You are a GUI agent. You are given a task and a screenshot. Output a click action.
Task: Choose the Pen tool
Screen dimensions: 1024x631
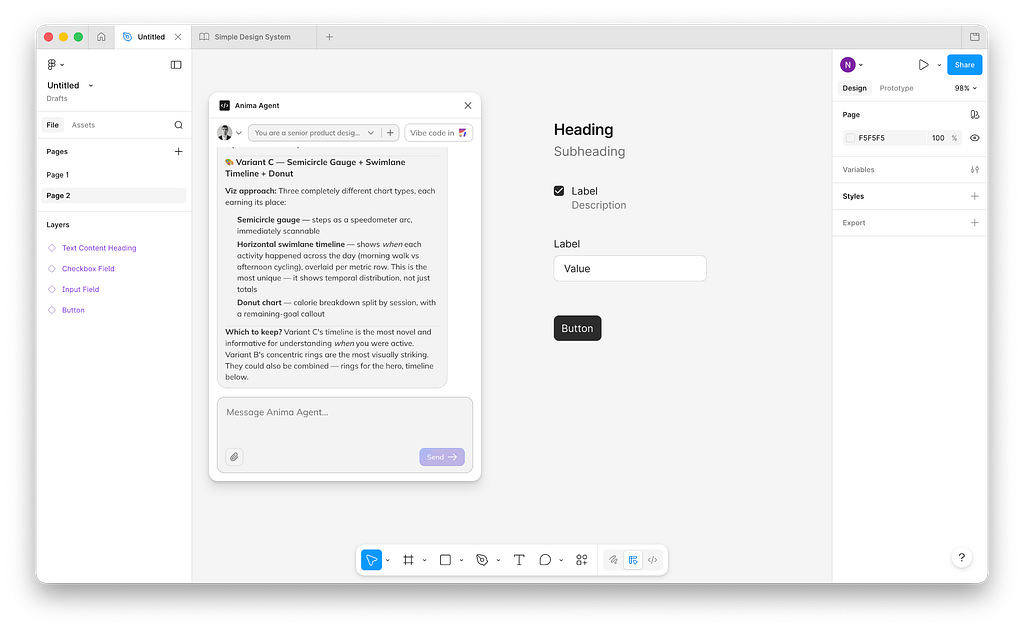point(482,560)
